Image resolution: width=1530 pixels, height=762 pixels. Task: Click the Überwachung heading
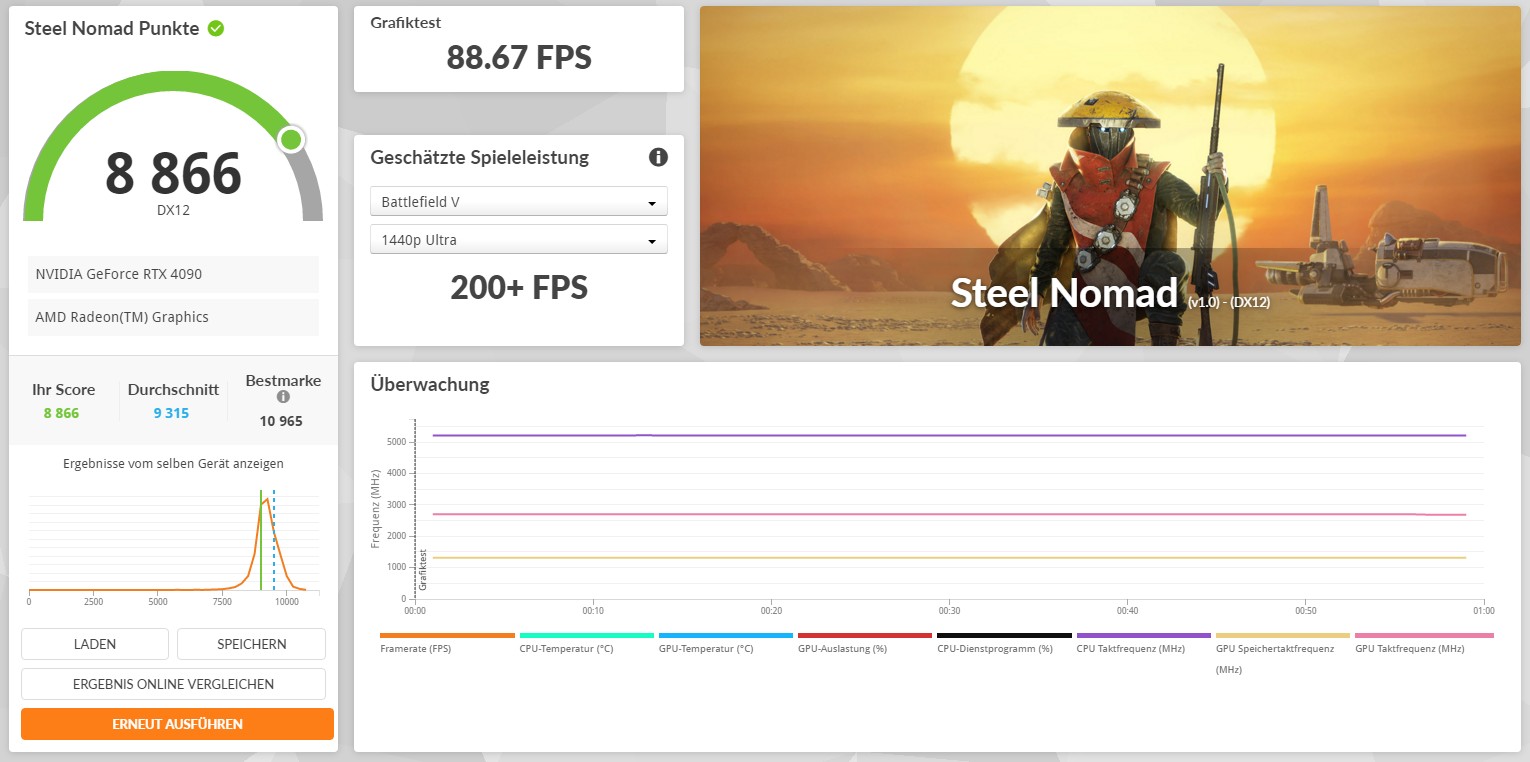pos(430,384)
